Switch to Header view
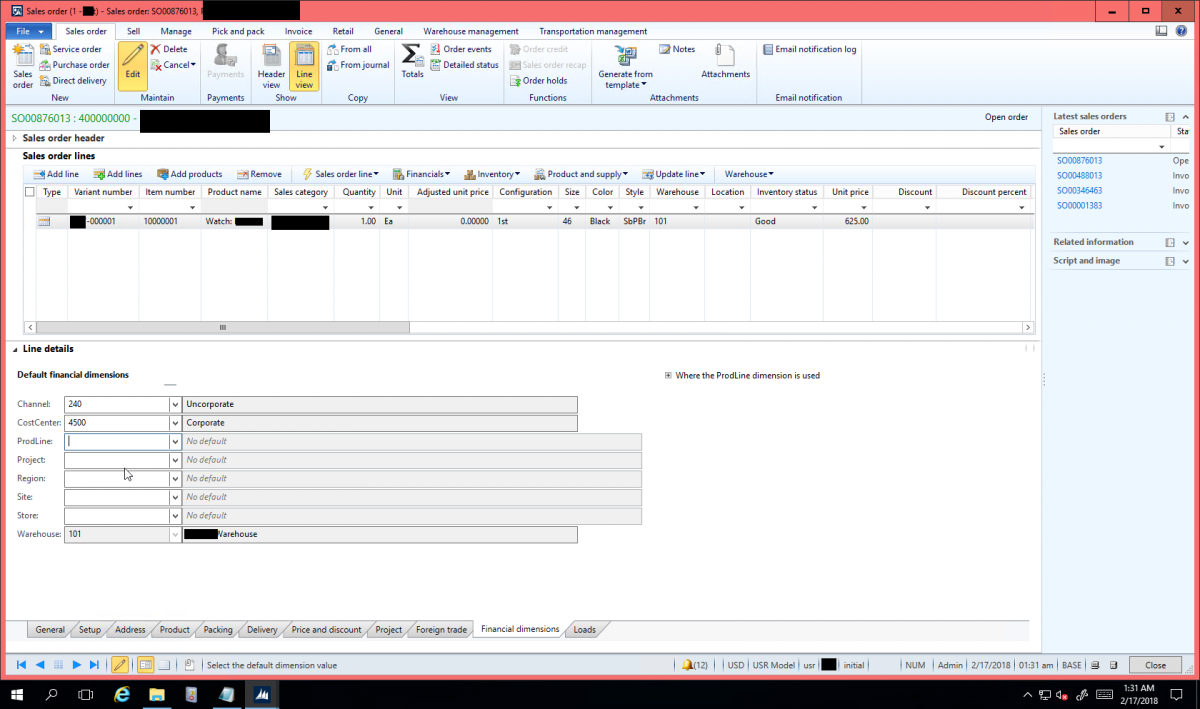The width and height of the screenshot is (1200, 709). (271, 66)
